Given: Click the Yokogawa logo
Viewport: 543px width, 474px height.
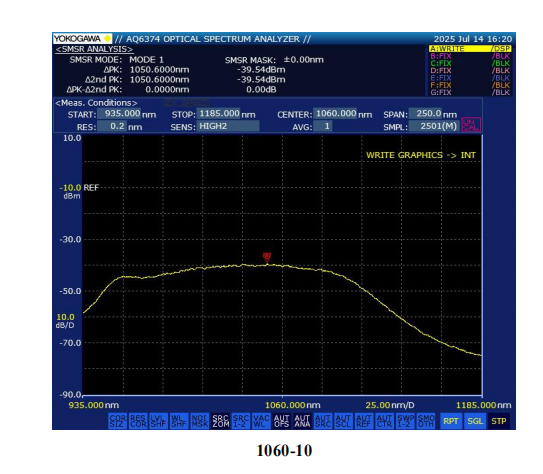Looking at the screenshot, I should click(82, 38).
